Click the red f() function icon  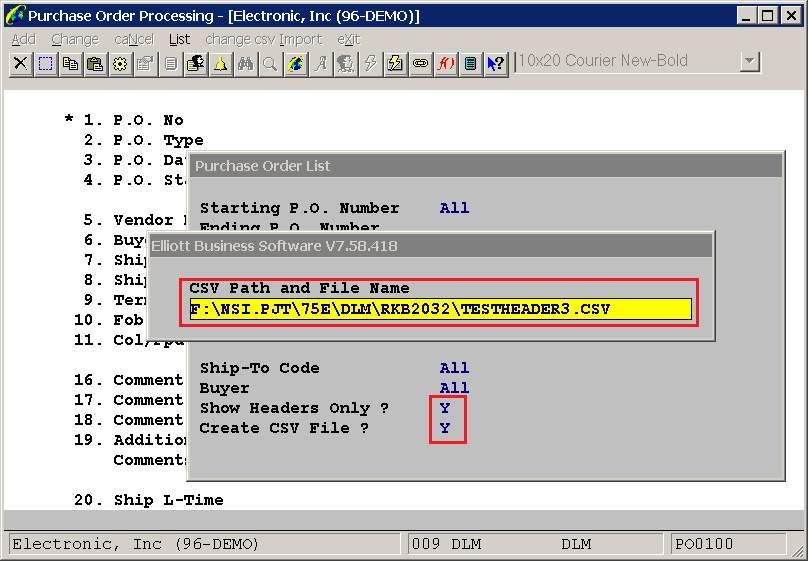click(445, 63)
